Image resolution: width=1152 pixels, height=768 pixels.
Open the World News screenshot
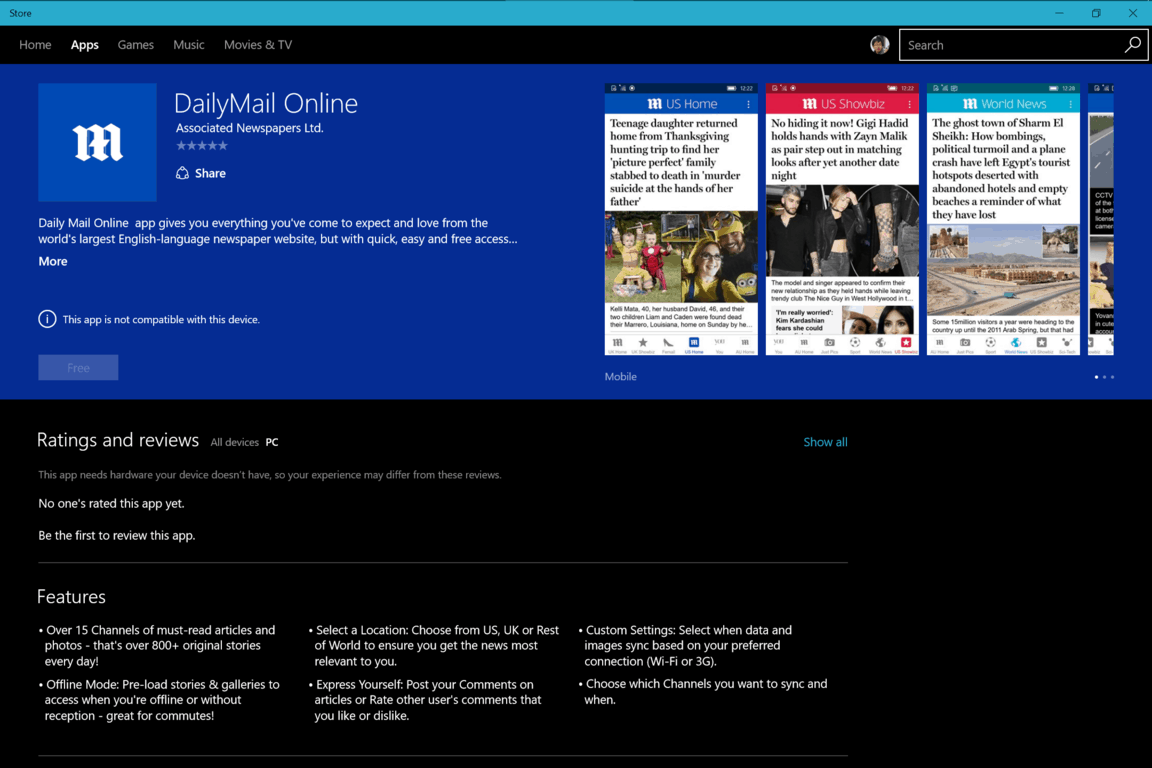[x=1004, y=220]
